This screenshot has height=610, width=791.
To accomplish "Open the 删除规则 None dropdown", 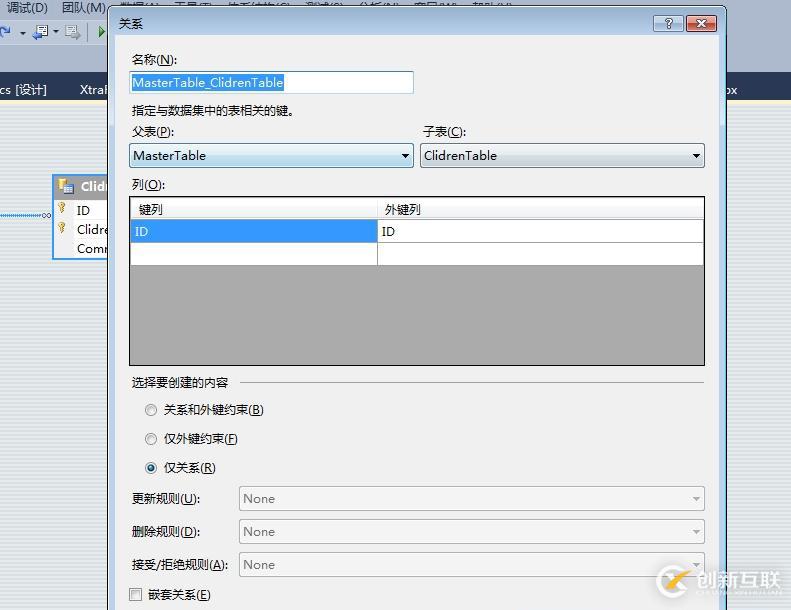I will pyautogui.click(x=472, y=531).
